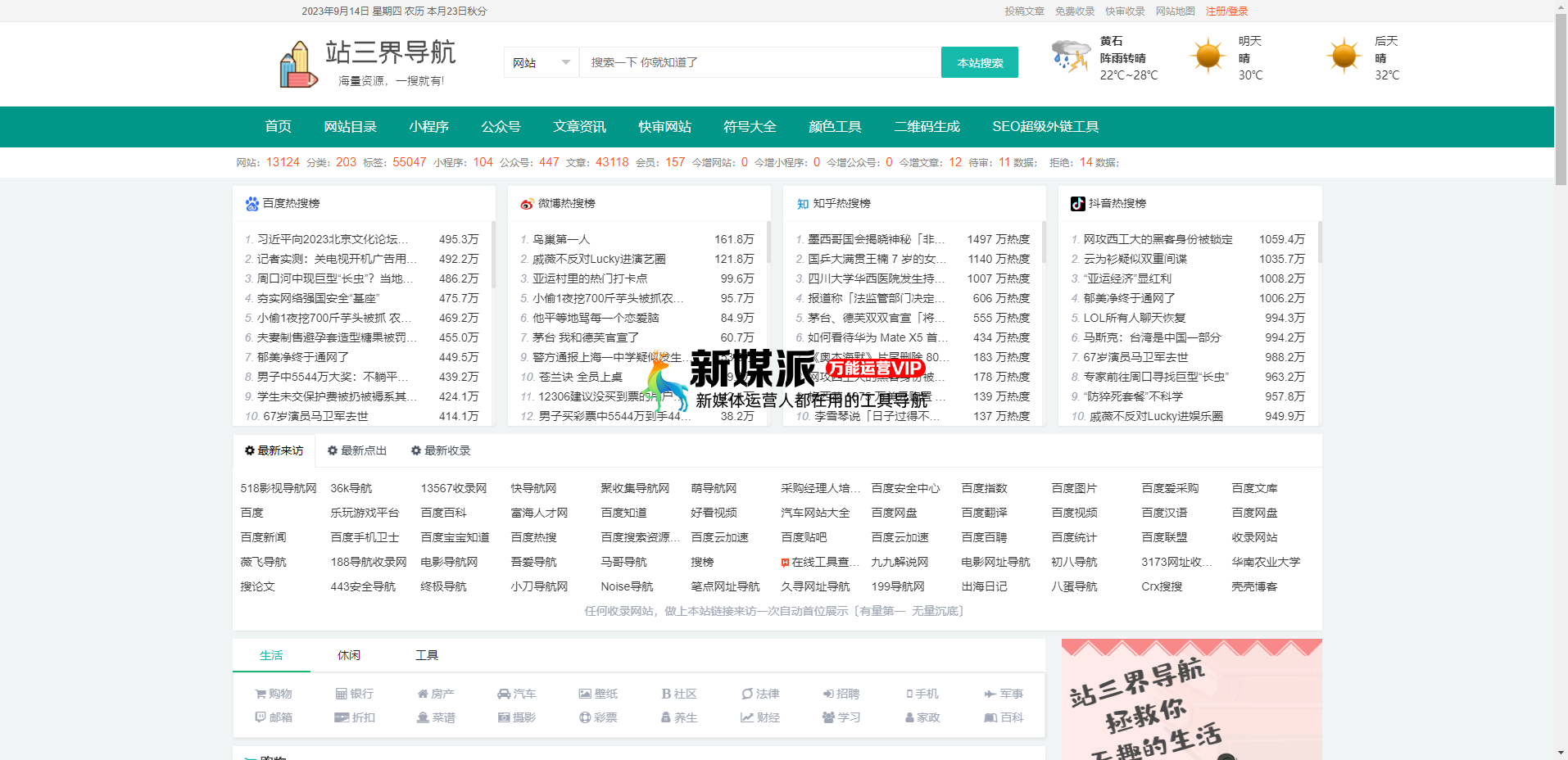Open SEO超级外链工具 in the navigation bar
The image size is (1568, 760).
point(1045,127)
